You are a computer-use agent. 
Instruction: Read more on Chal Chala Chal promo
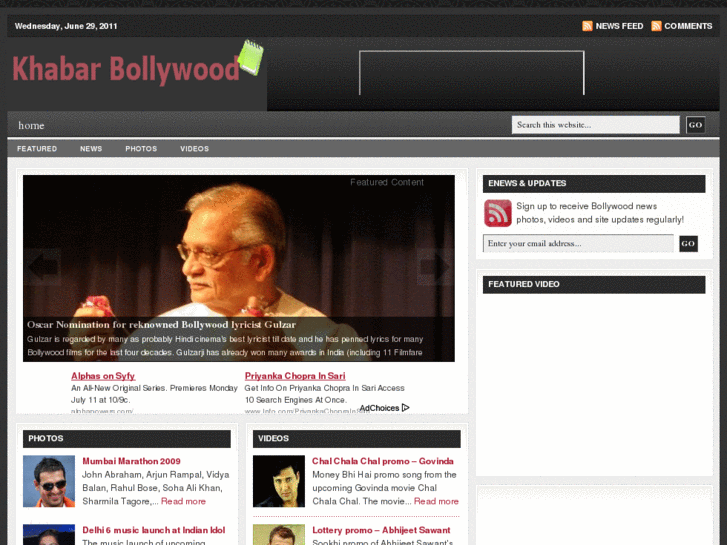point(436,501)
